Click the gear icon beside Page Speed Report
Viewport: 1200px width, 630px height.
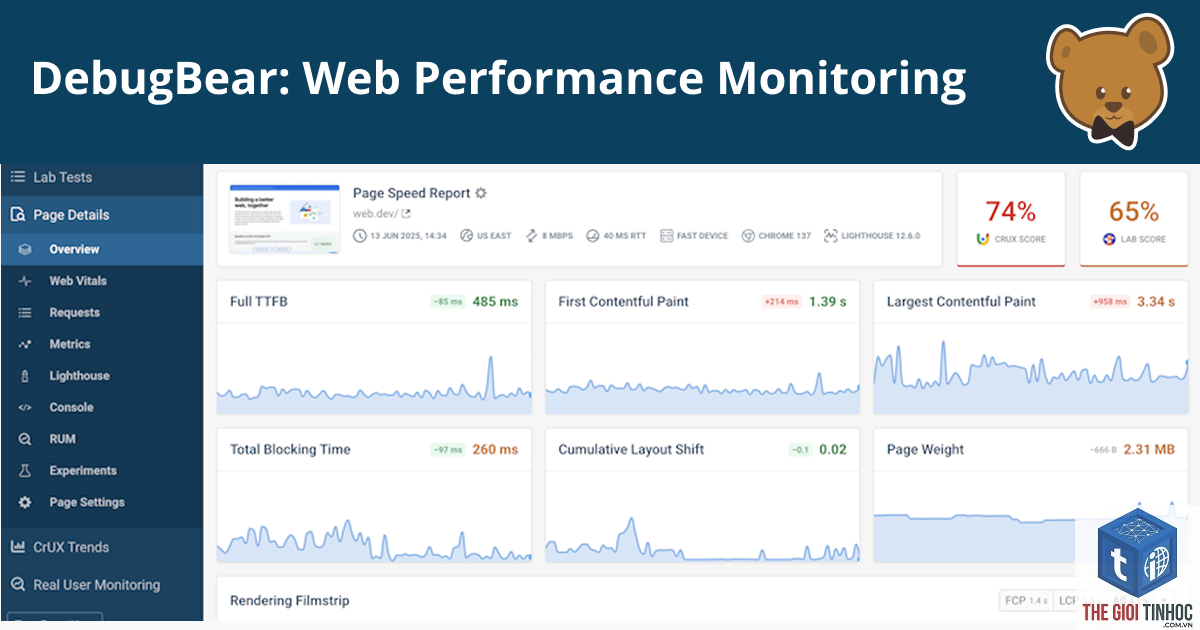point(481,193)
